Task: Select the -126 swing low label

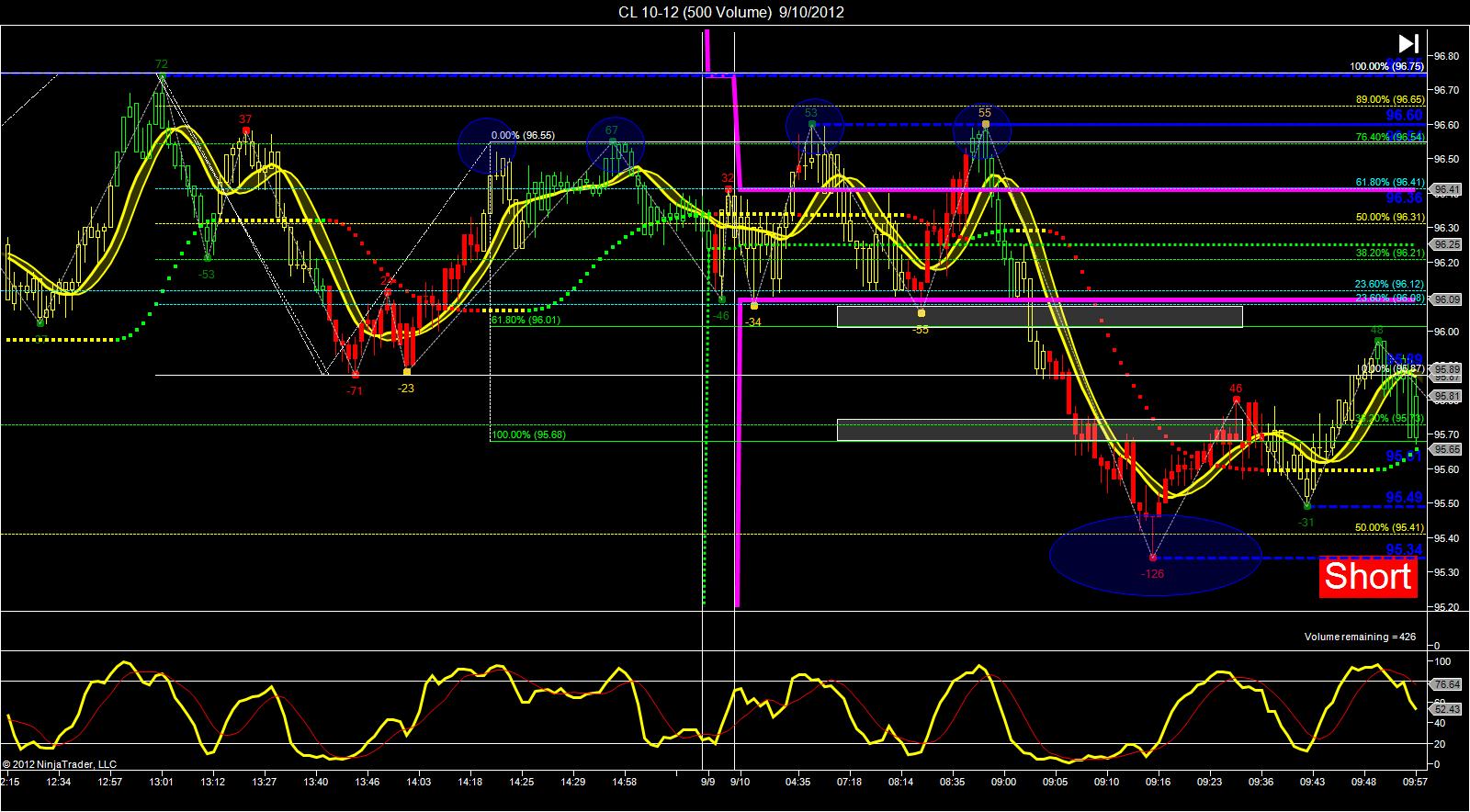Action: (x=1152, y=574)
